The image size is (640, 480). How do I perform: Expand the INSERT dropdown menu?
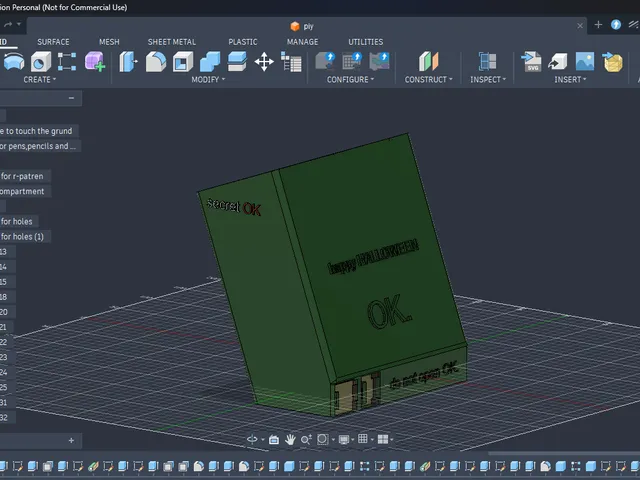[x=570, y=80]
